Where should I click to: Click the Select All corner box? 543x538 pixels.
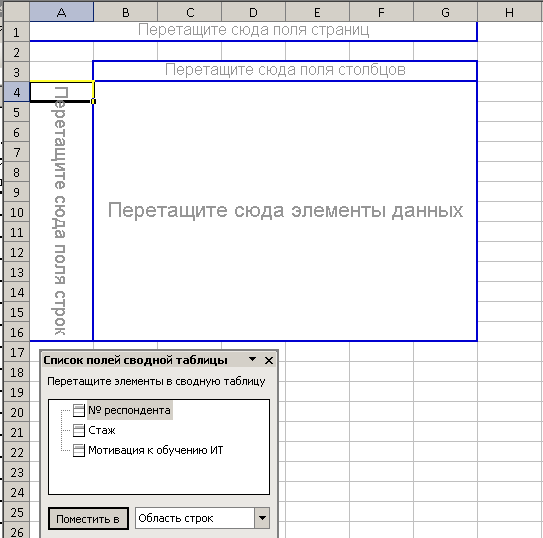pyautogui.click(x=16, y=11)
